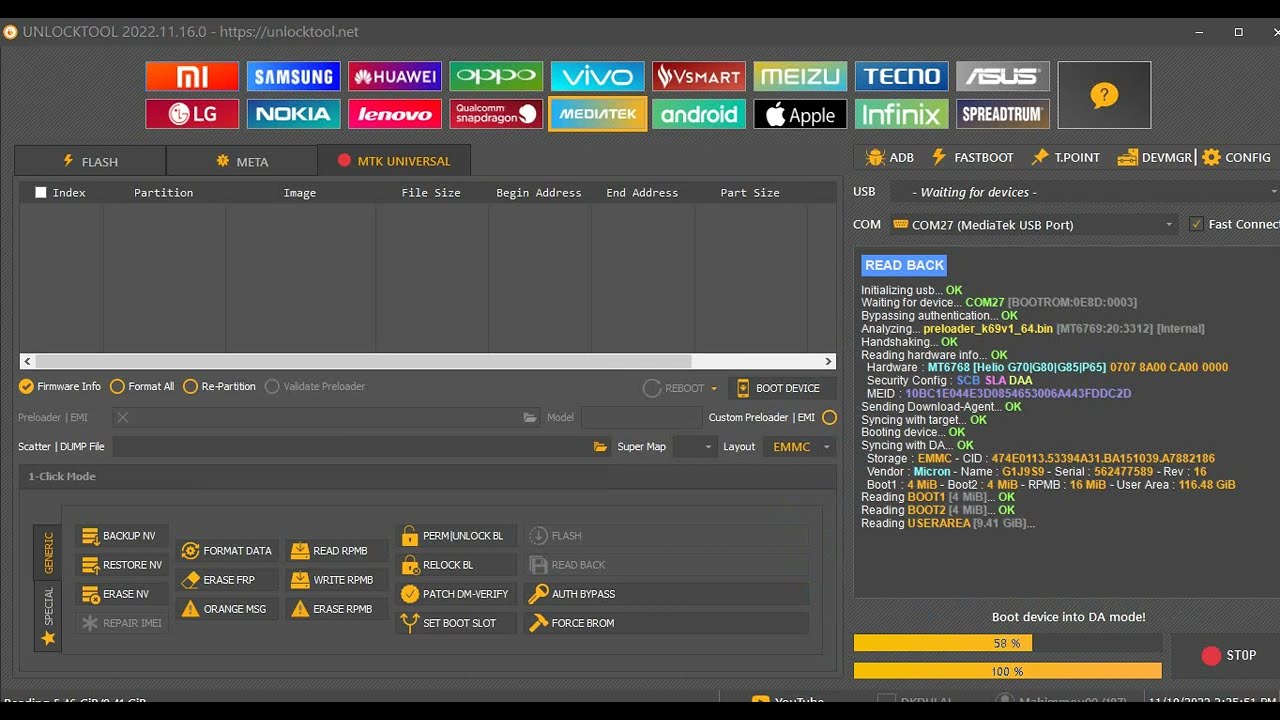The width and height of the screenshot is (1280, 720).
Task: Open the Spreadtrum chipset section
Action: click(1003, 114)
